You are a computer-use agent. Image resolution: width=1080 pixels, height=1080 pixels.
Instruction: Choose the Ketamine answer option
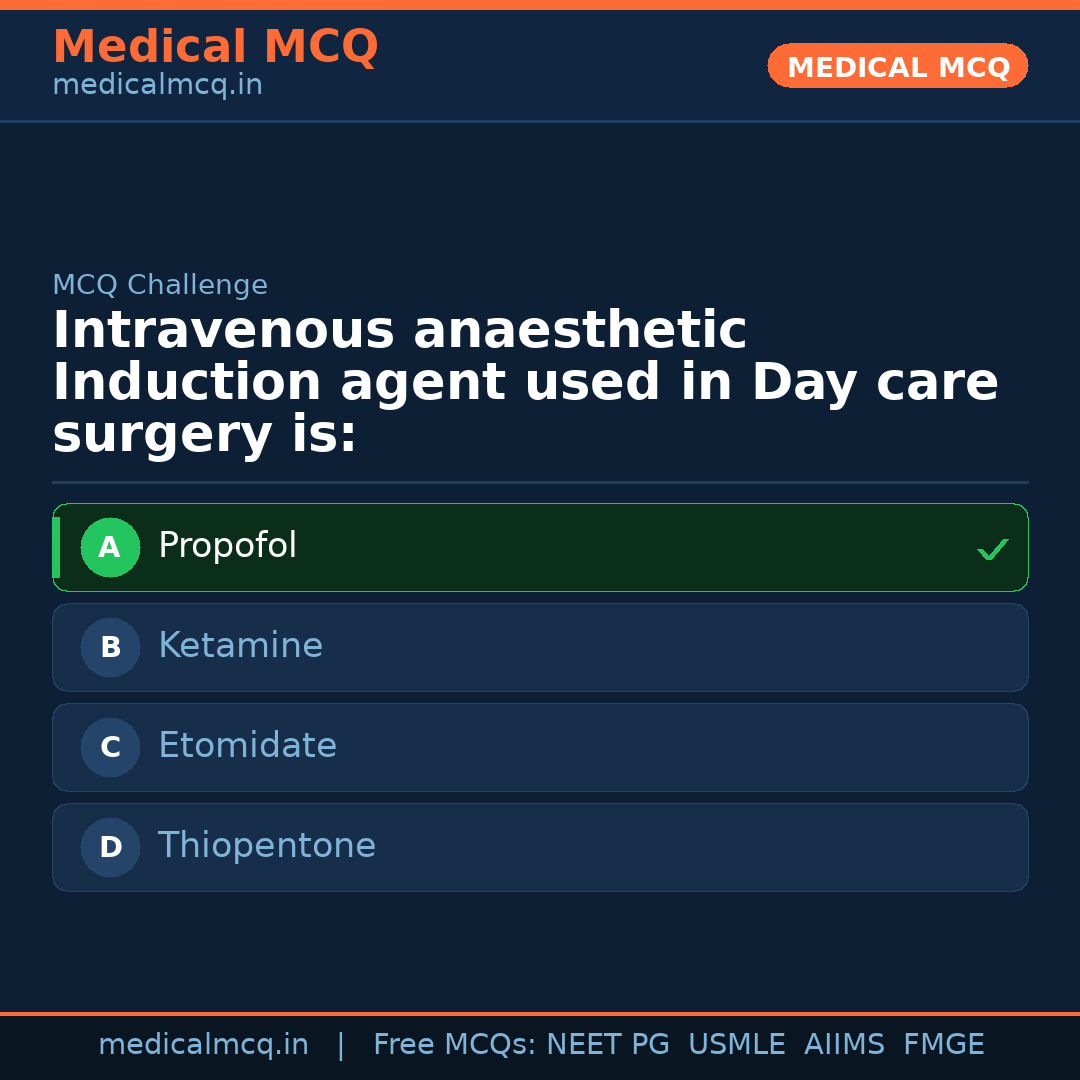pos(540,647)
